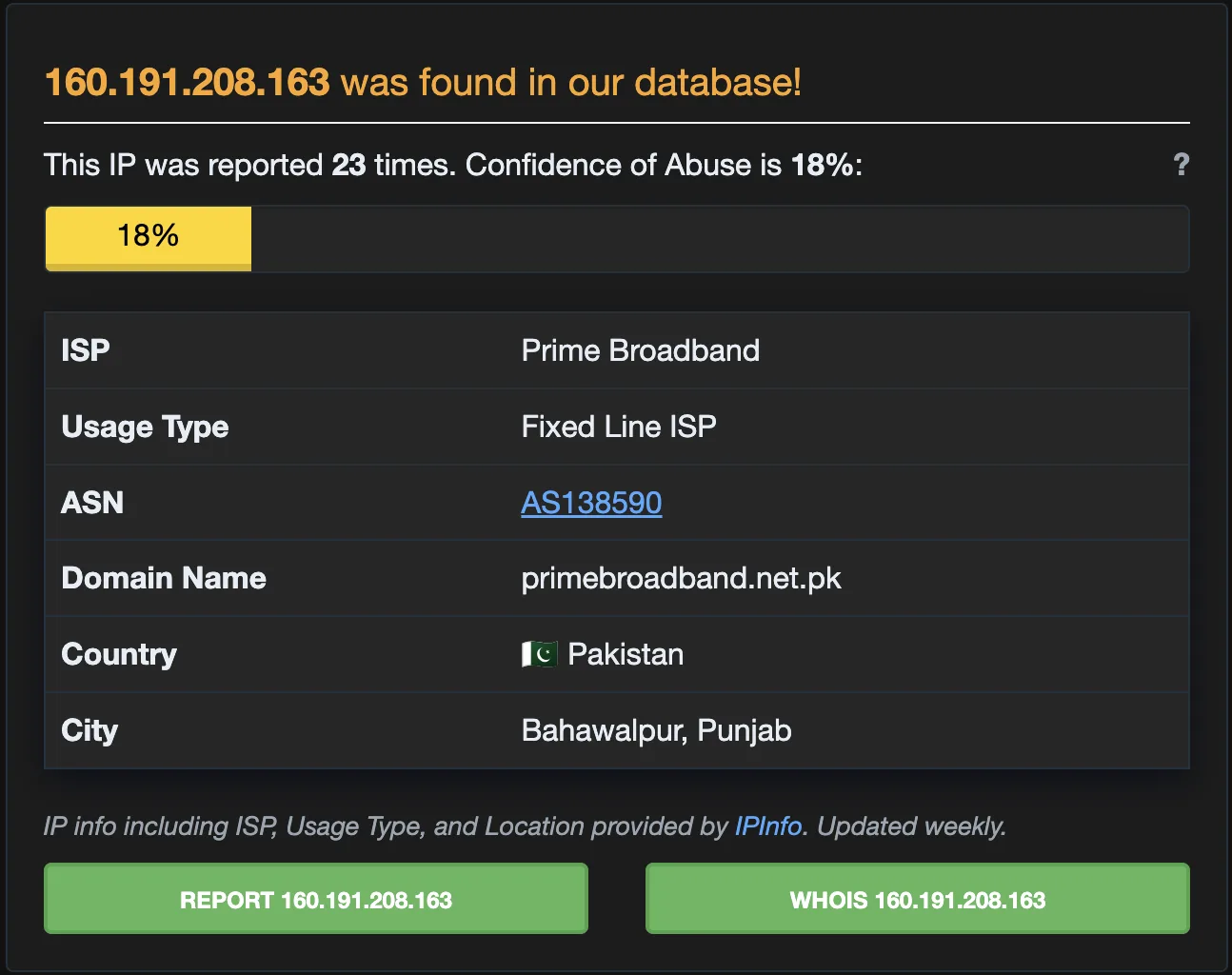Click the Pakistan flag icon
The width and height of the screenshot is (1232, 975).
[540, 654]
